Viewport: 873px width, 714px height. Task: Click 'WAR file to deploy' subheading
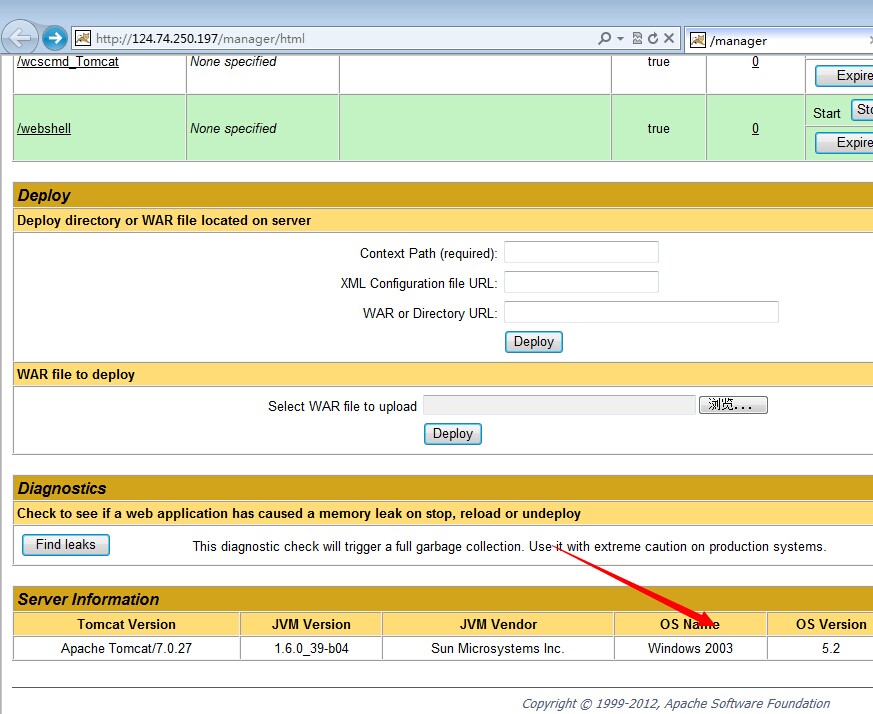pyautogui.click(x=76, y=374)
